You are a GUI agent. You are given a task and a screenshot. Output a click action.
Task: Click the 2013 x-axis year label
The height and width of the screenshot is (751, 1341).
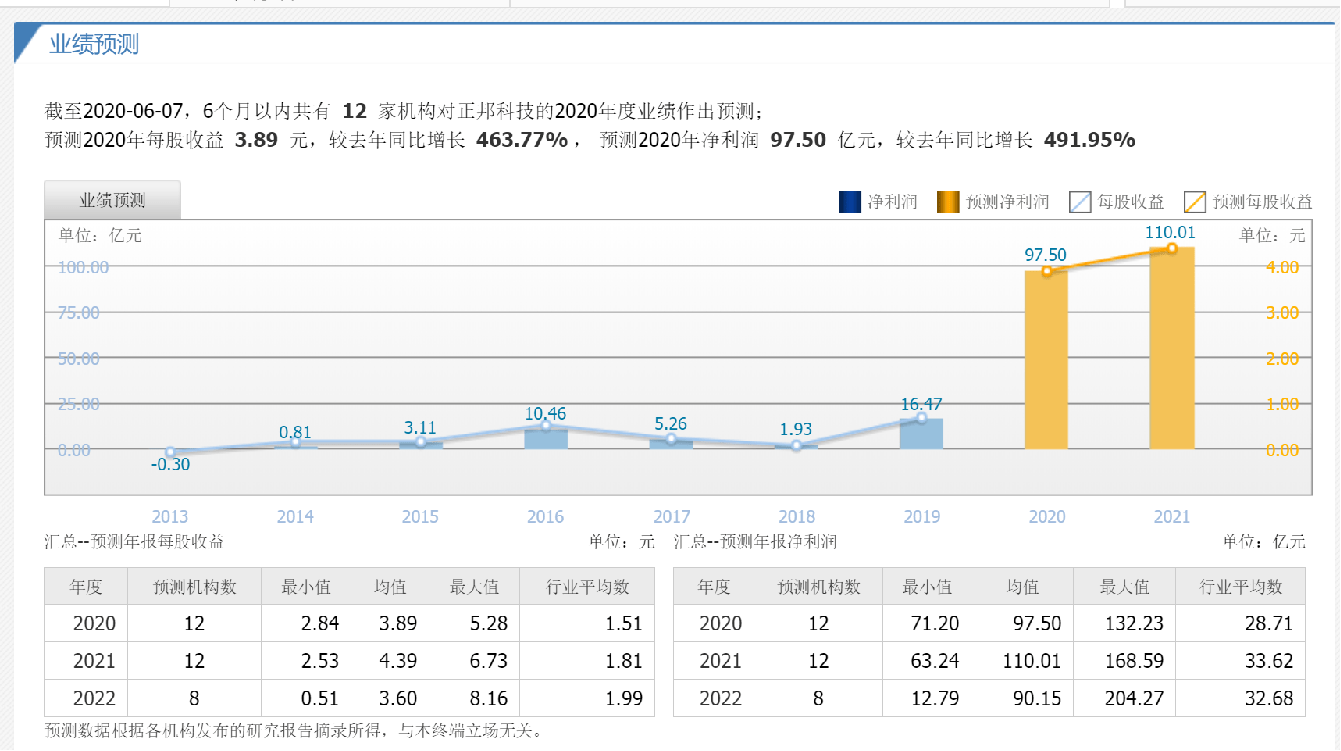pyautogui.click(x=170, y=517)
